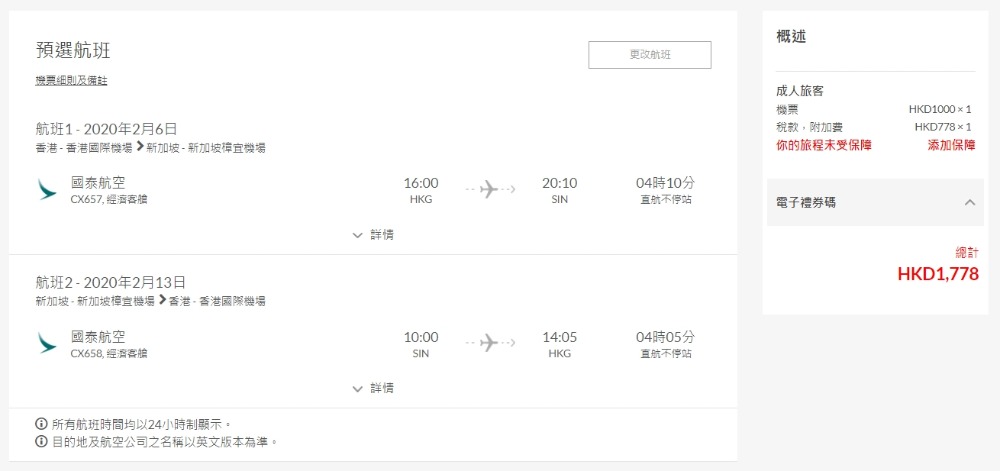
Task: Click 航班1 - 2020年2月6日 heading
Action: (x=106, y=128)
